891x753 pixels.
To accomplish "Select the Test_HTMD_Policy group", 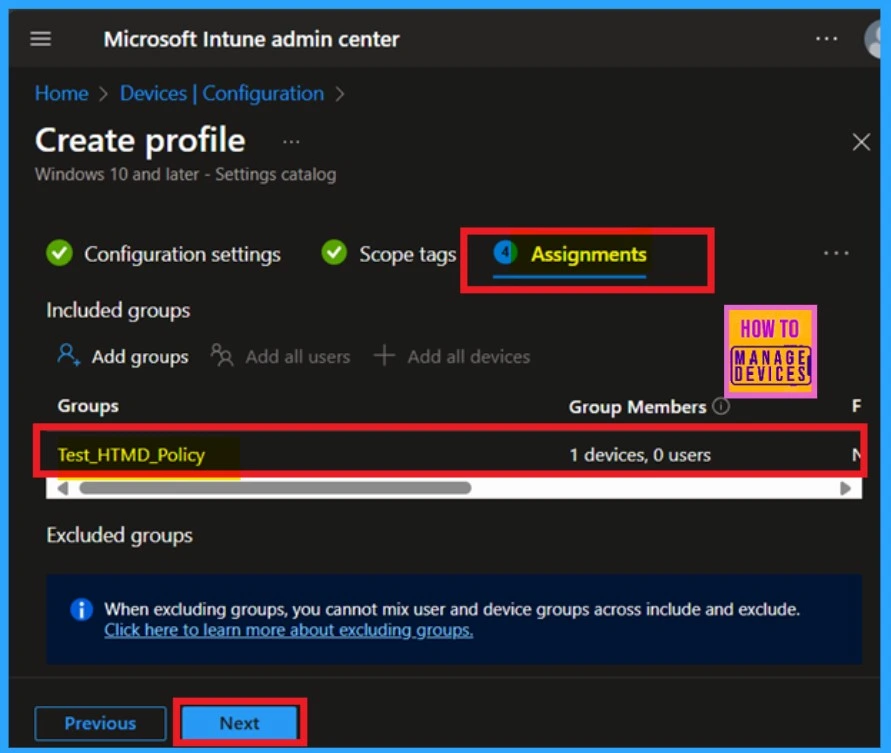I will (x=131, y=455).
